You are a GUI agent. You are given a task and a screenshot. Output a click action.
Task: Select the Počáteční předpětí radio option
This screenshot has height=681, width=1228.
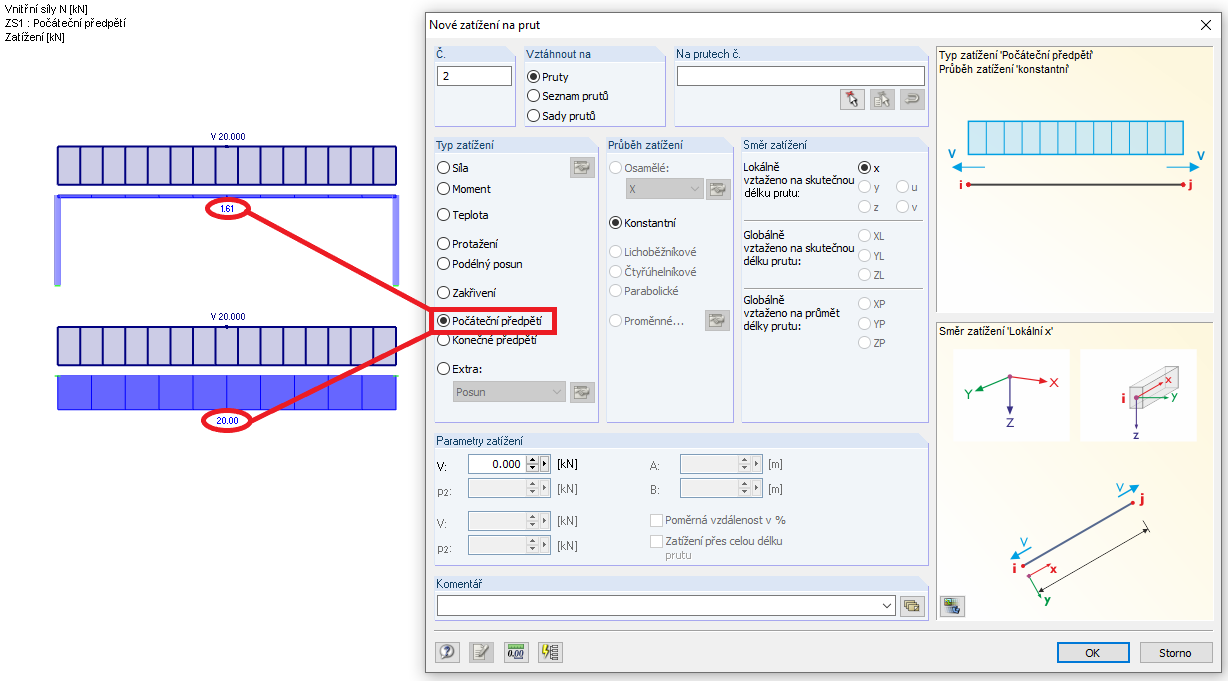click(443, 321)
